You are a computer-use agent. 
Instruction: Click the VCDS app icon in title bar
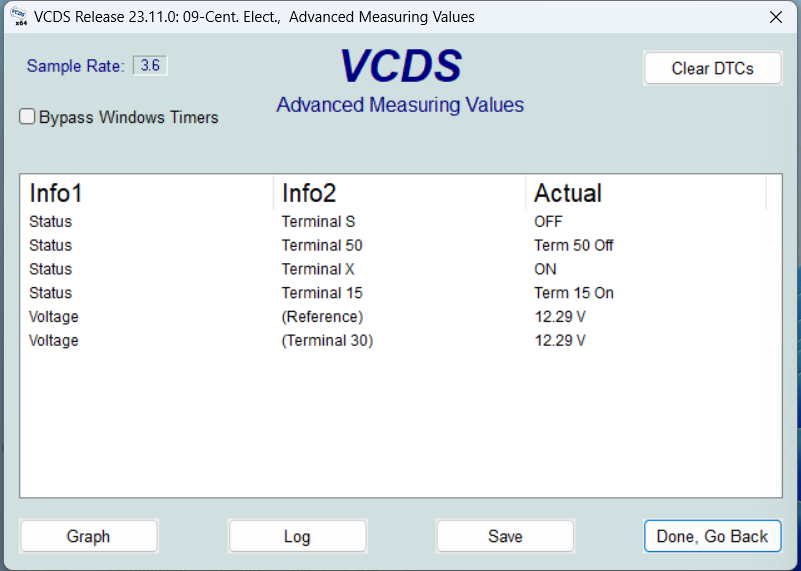pos(18,16)
